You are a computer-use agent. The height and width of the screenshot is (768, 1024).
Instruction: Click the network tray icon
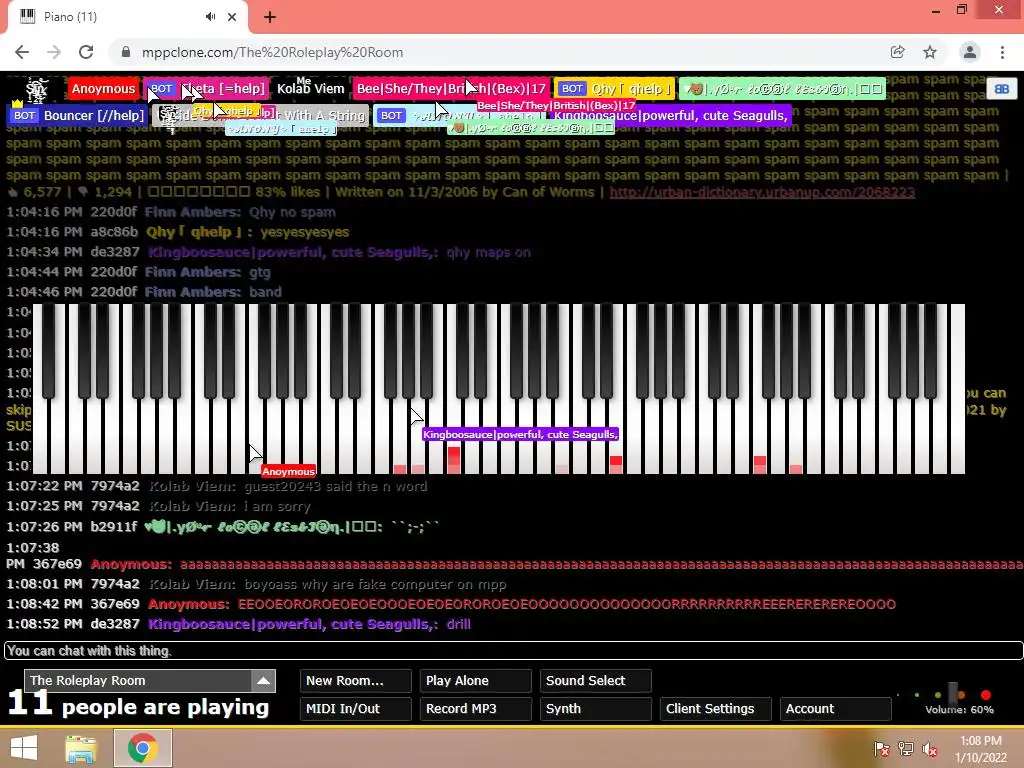point(906,749)
